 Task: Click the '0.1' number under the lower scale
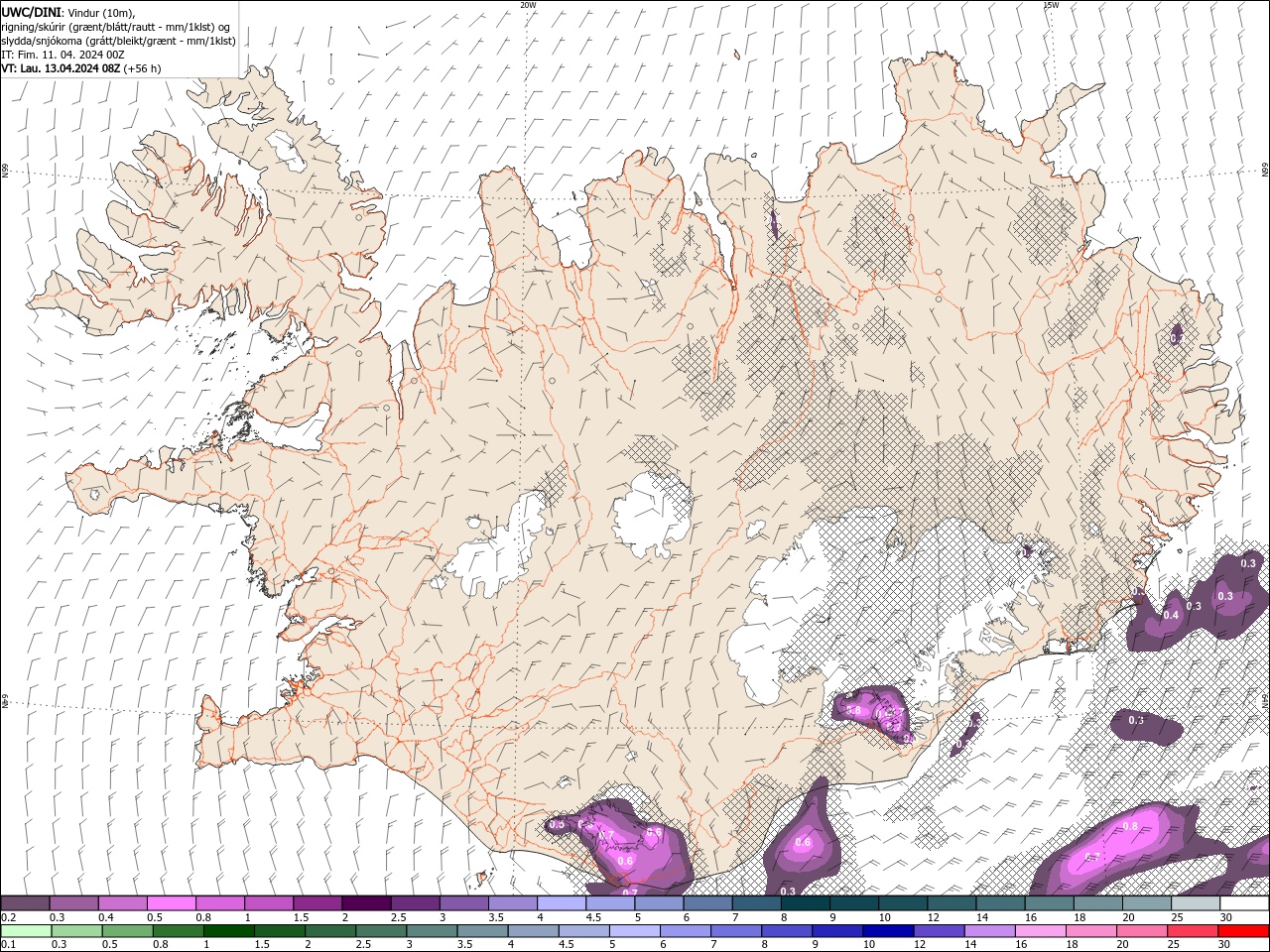pos(8,943)
